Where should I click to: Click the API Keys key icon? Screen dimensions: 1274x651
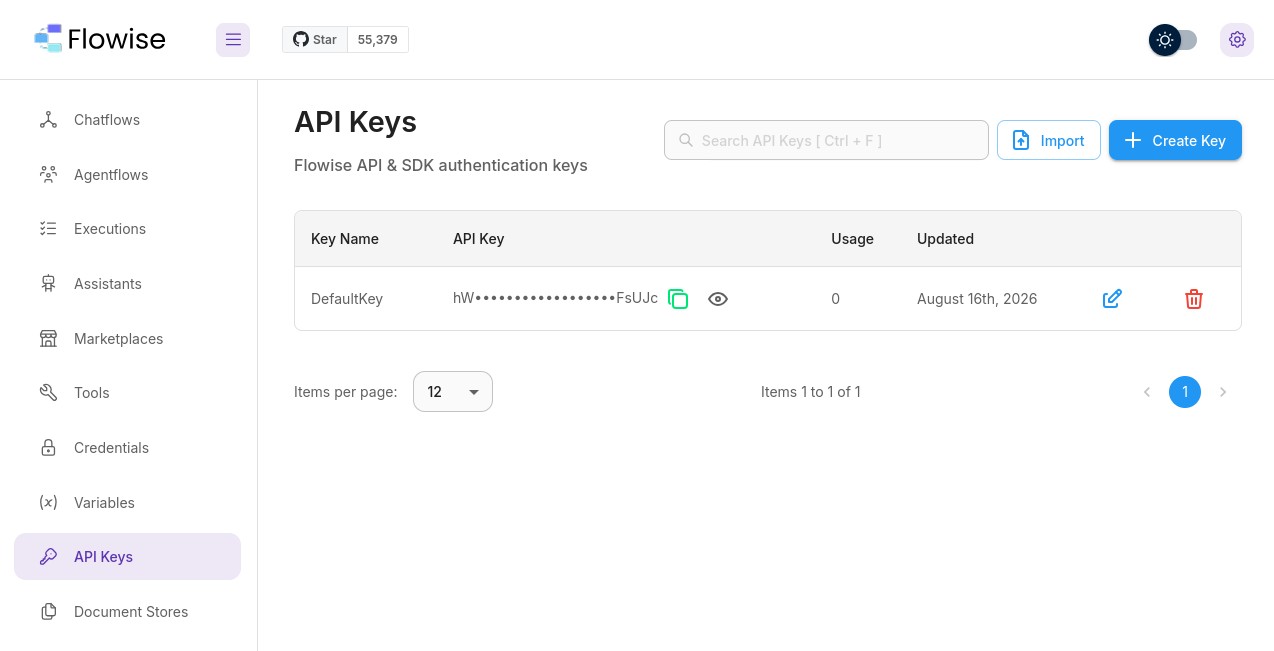coord(48,557)
